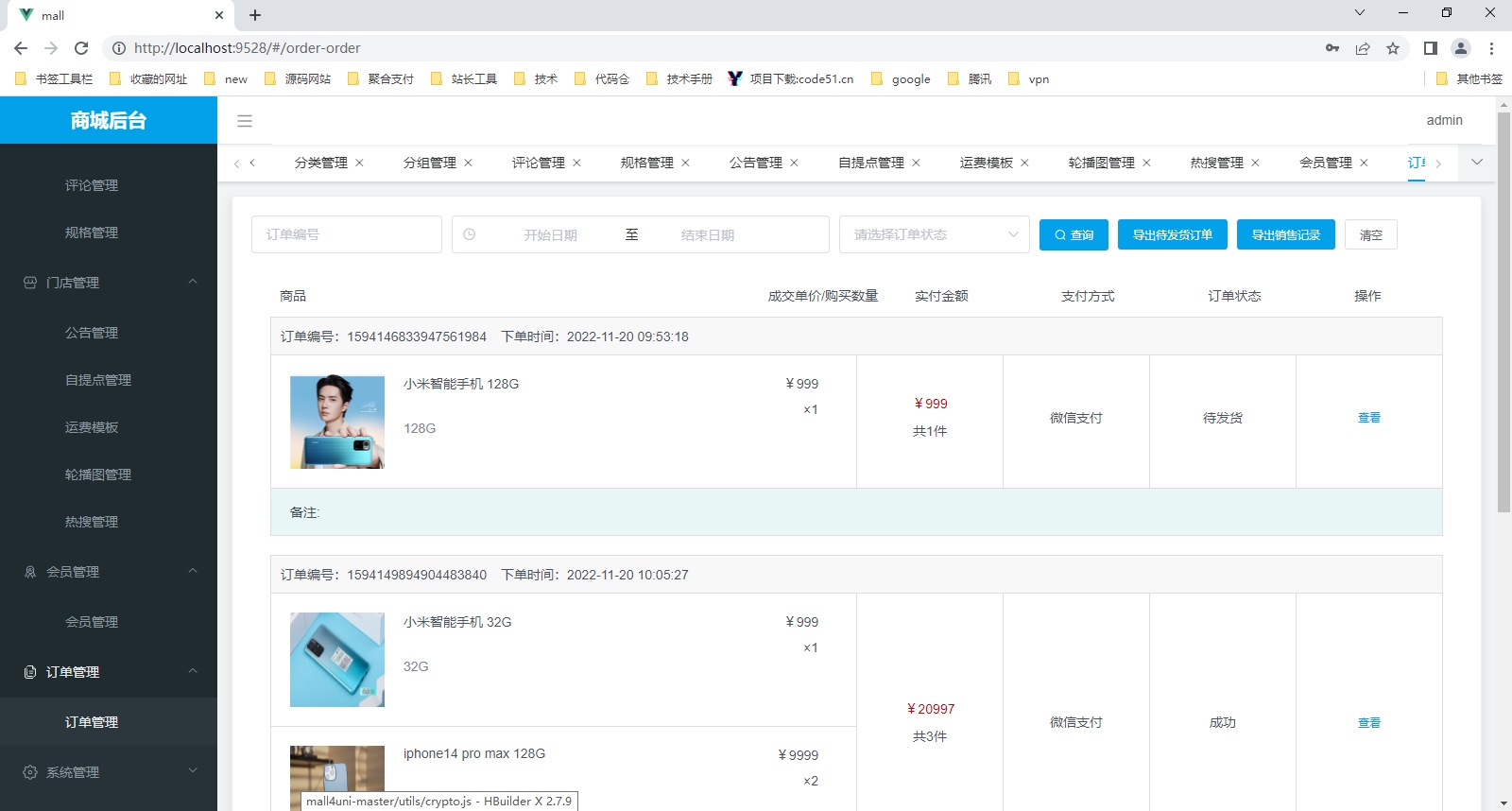
Task: Close the 分组管理 tab
Action: pos(468,163)
